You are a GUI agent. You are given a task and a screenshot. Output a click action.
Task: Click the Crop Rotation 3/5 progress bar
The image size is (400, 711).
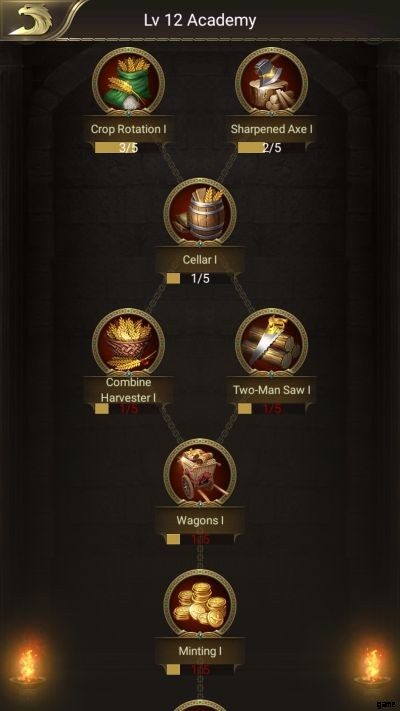coord(128,147)
